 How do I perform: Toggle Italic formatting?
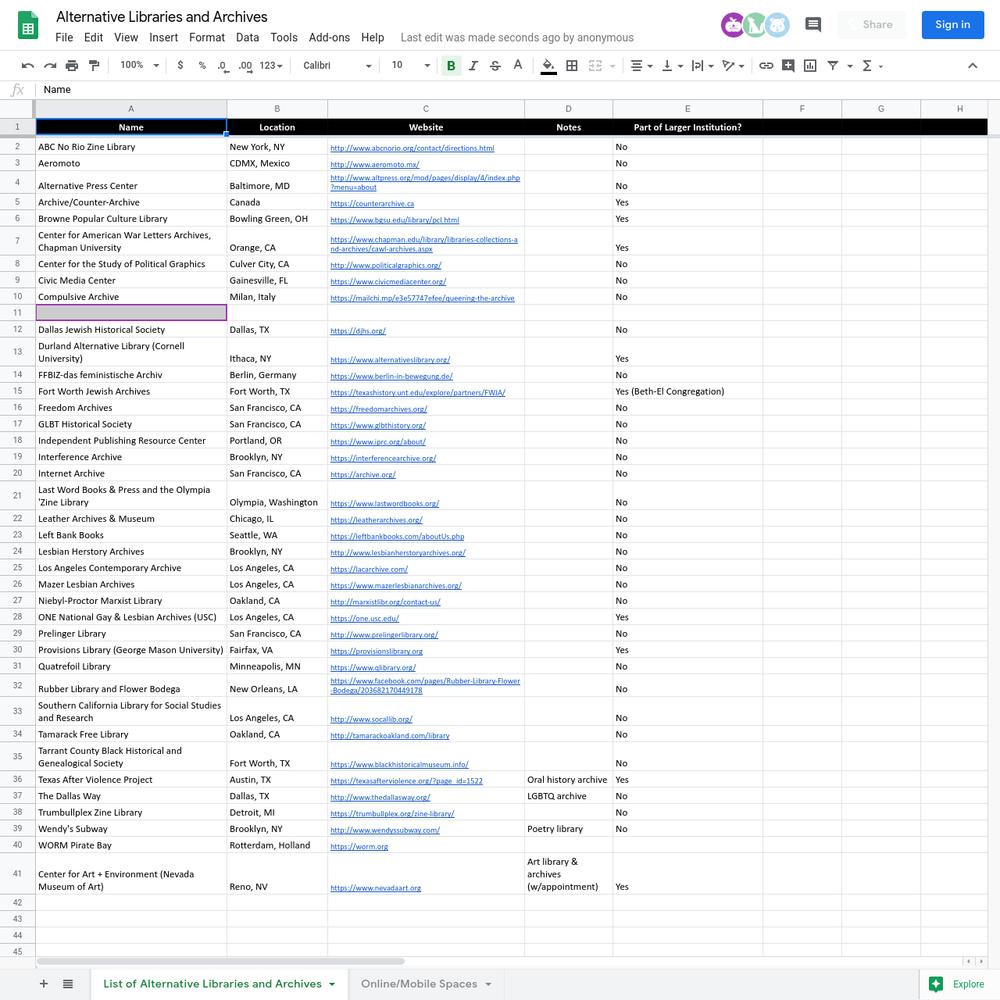tap(473, 66)
